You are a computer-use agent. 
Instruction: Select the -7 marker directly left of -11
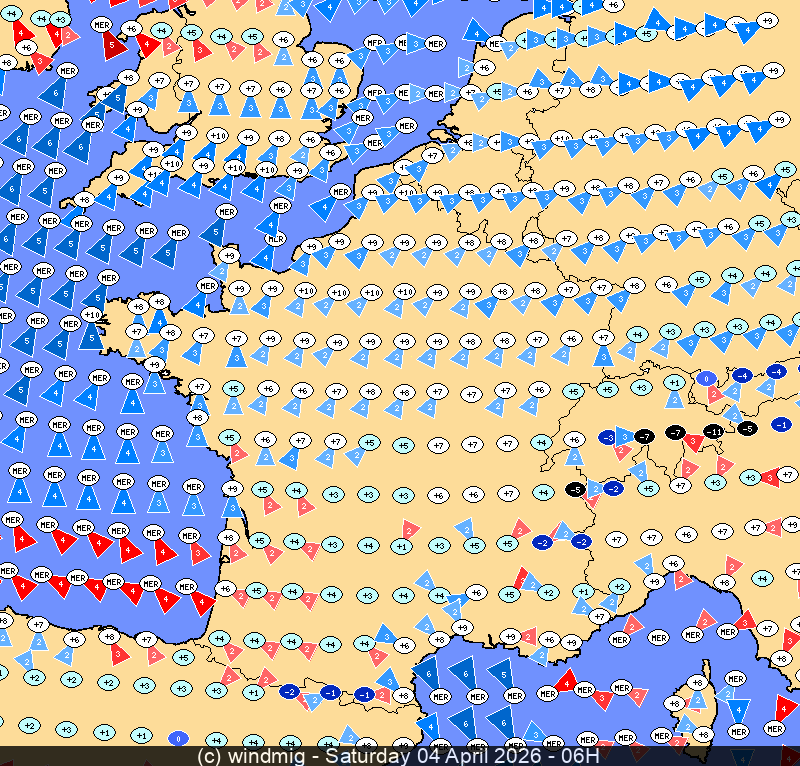(x=677, y=432)
